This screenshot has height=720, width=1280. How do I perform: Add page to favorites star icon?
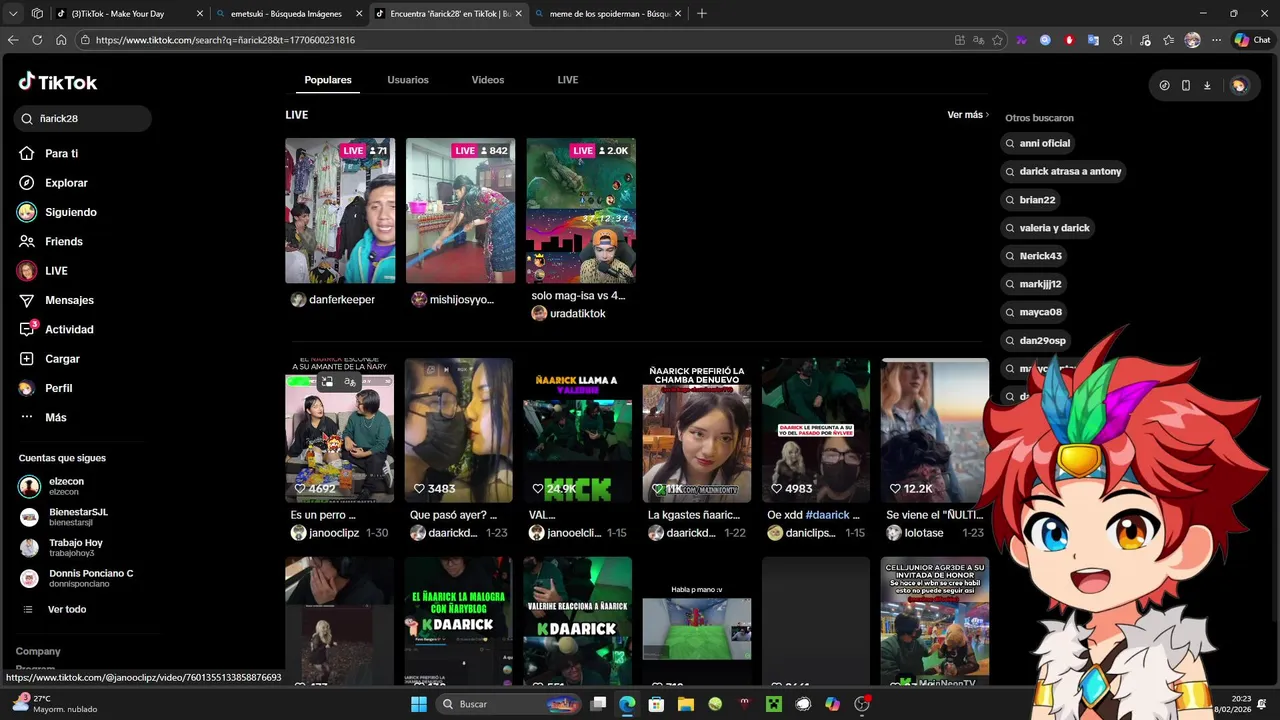[997, 40]
